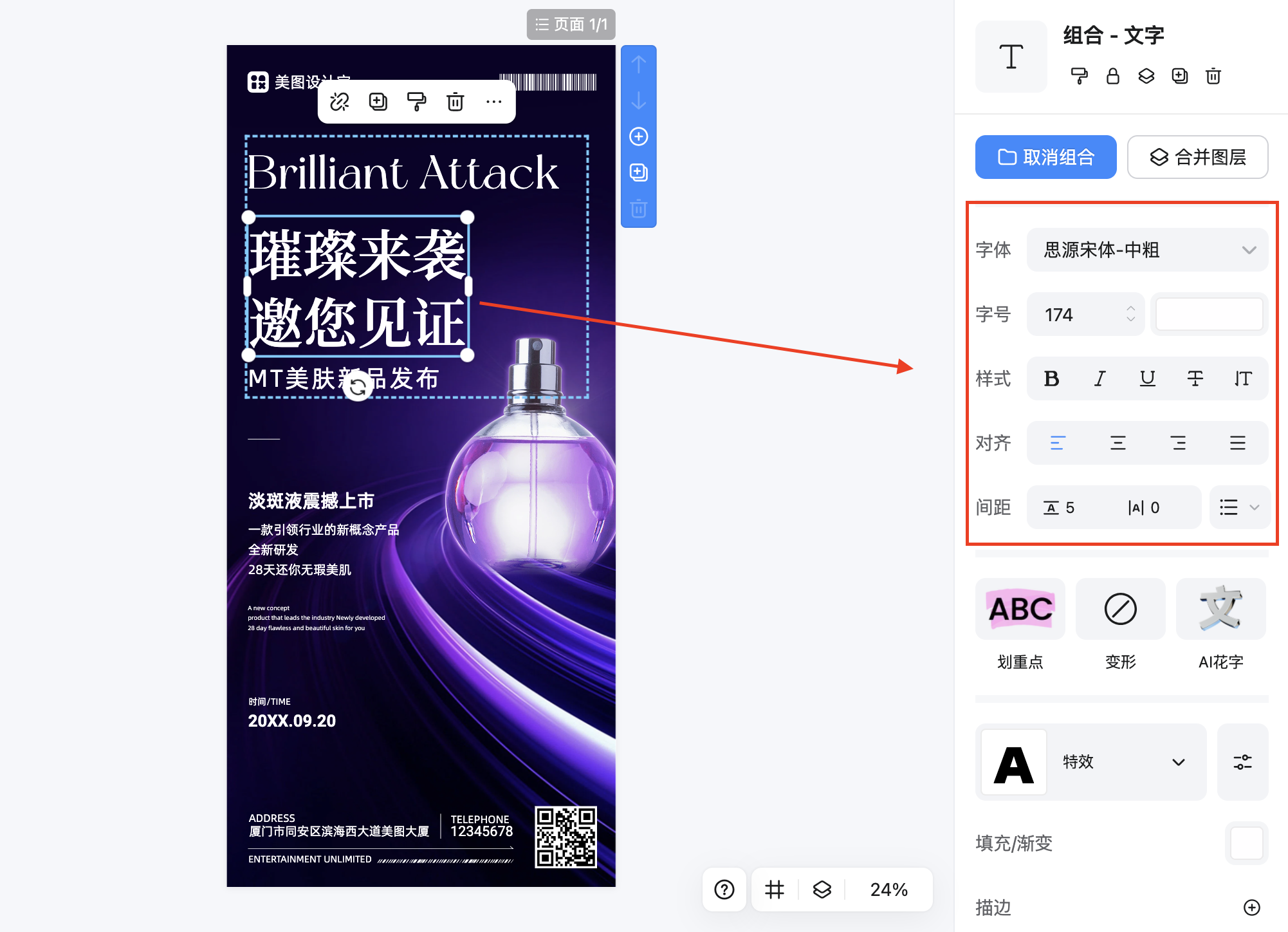Click the 取消组合 ungroup button
The height and width of the screenshot is (932, 1288).
(1045, 157)
